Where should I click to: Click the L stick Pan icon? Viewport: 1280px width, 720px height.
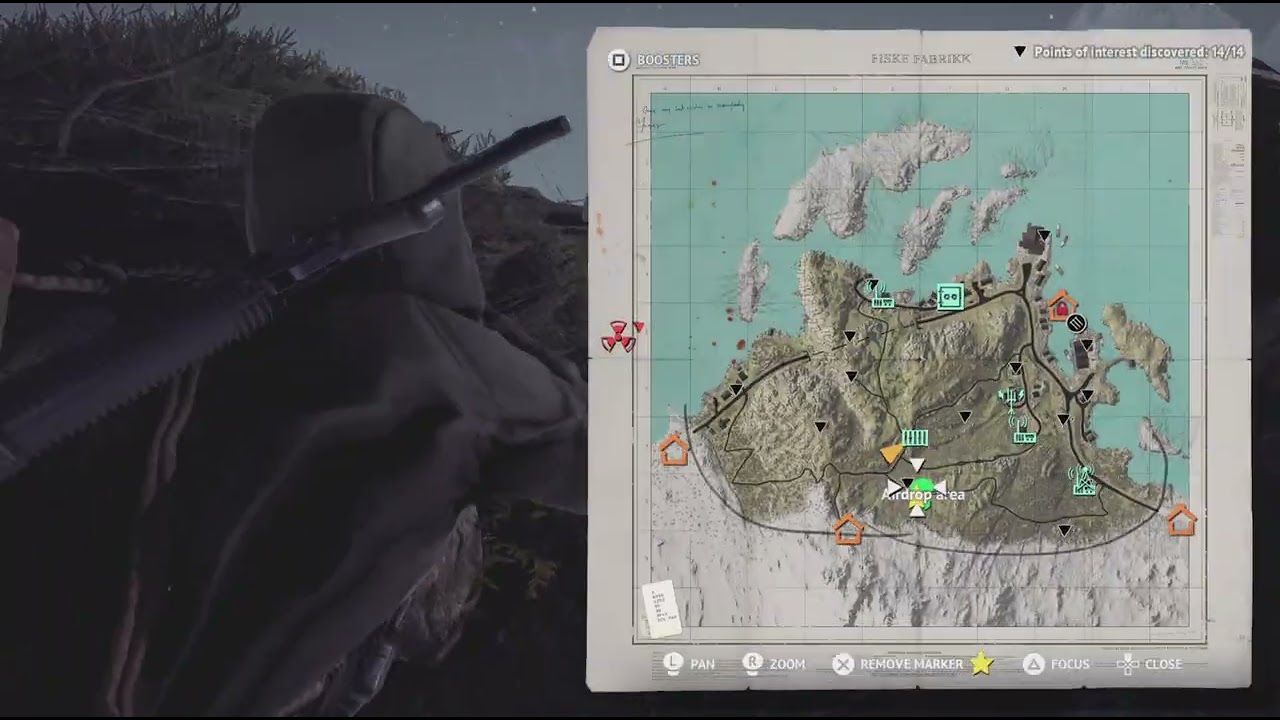click(x=673, y=663)
